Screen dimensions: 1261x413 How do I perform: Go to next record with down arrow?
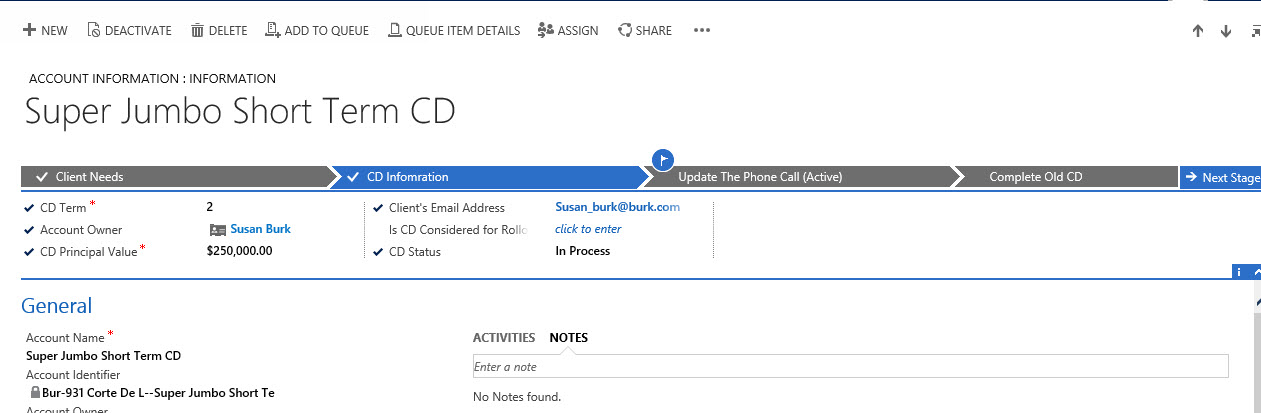point(1225,31)
